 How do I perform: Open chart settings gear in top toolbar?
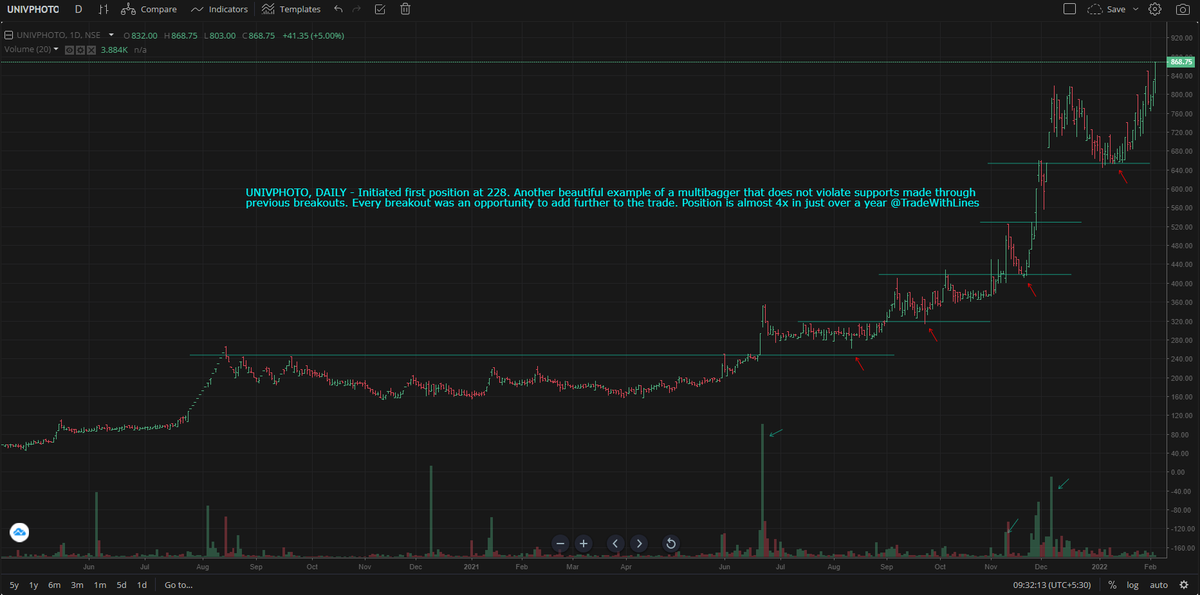(x=1155, y=9)
